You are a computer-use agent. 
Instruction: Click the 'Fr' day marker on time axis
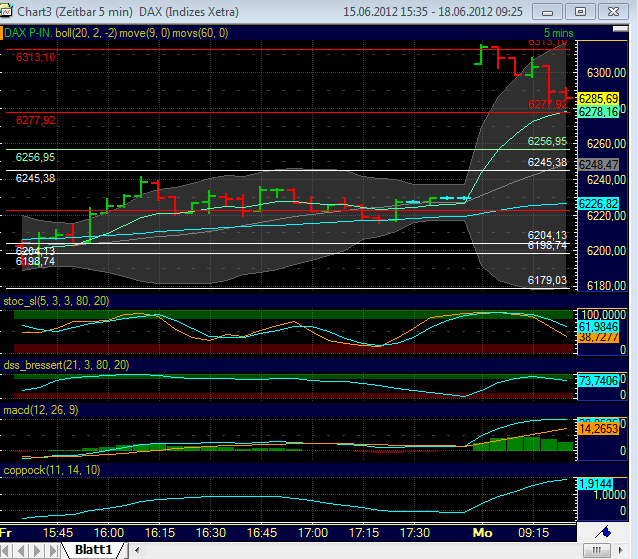[x=6, y=533]
